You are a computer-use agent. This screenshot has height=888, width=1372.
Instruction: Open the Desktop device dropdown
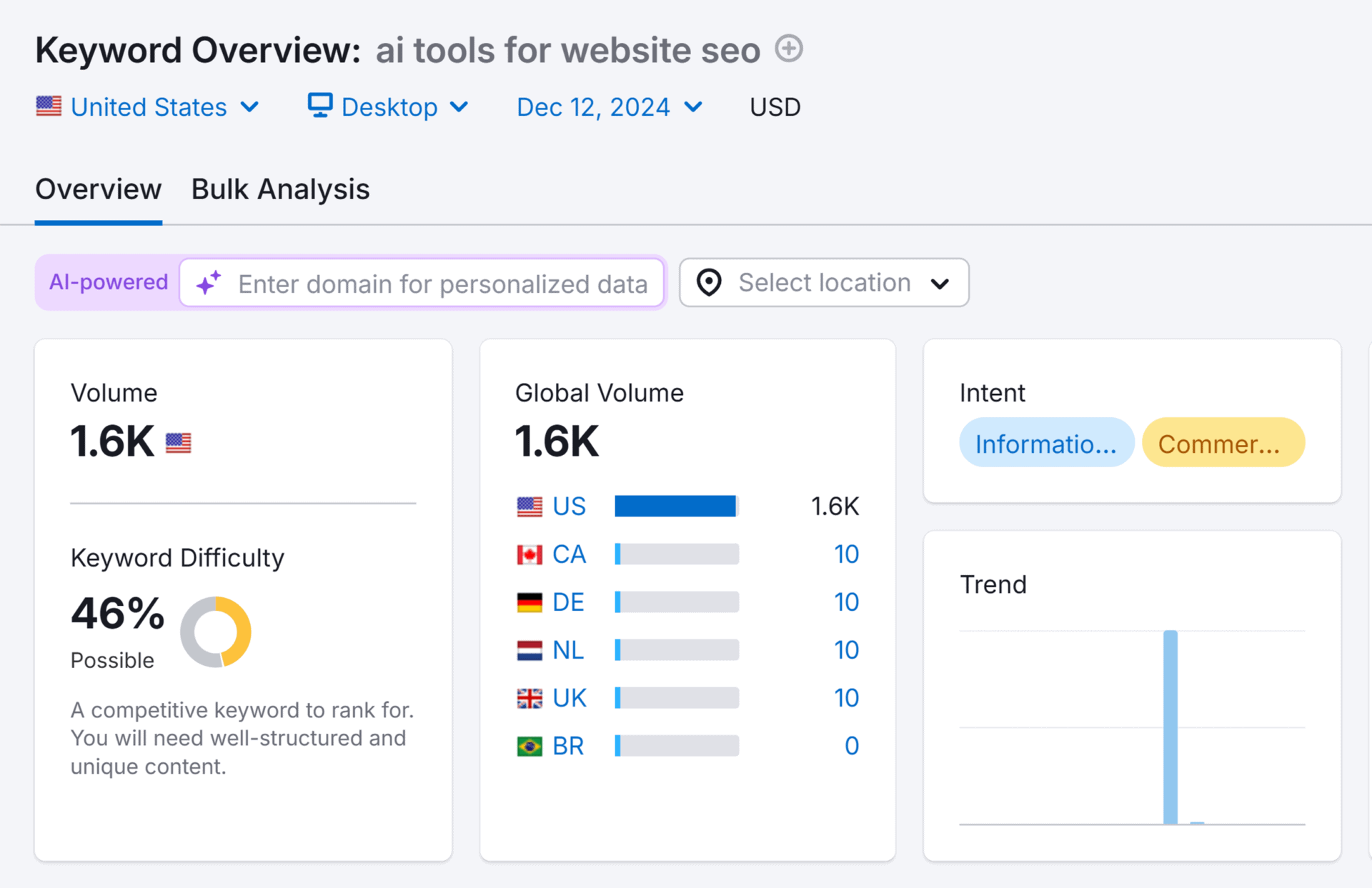389,106
